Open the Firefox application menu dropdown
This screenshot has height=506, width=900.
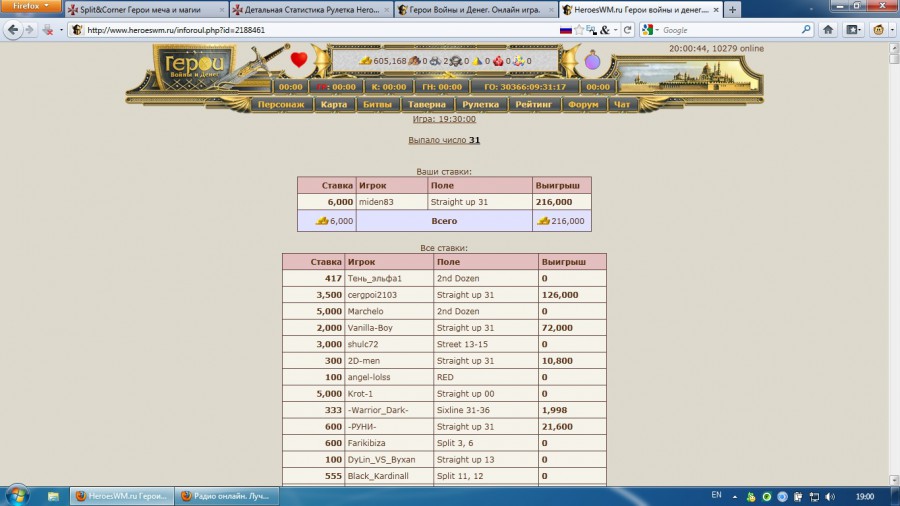click(x=31, y=7)
